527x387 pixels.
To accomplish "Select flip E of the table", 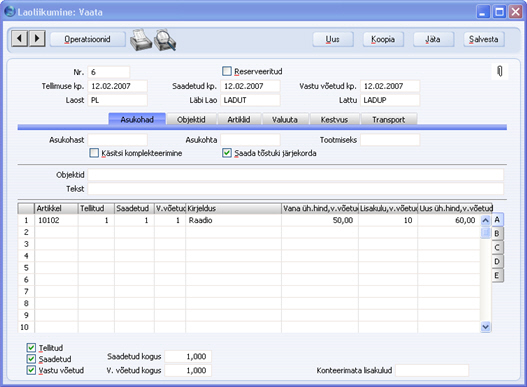I will [497, 275].
